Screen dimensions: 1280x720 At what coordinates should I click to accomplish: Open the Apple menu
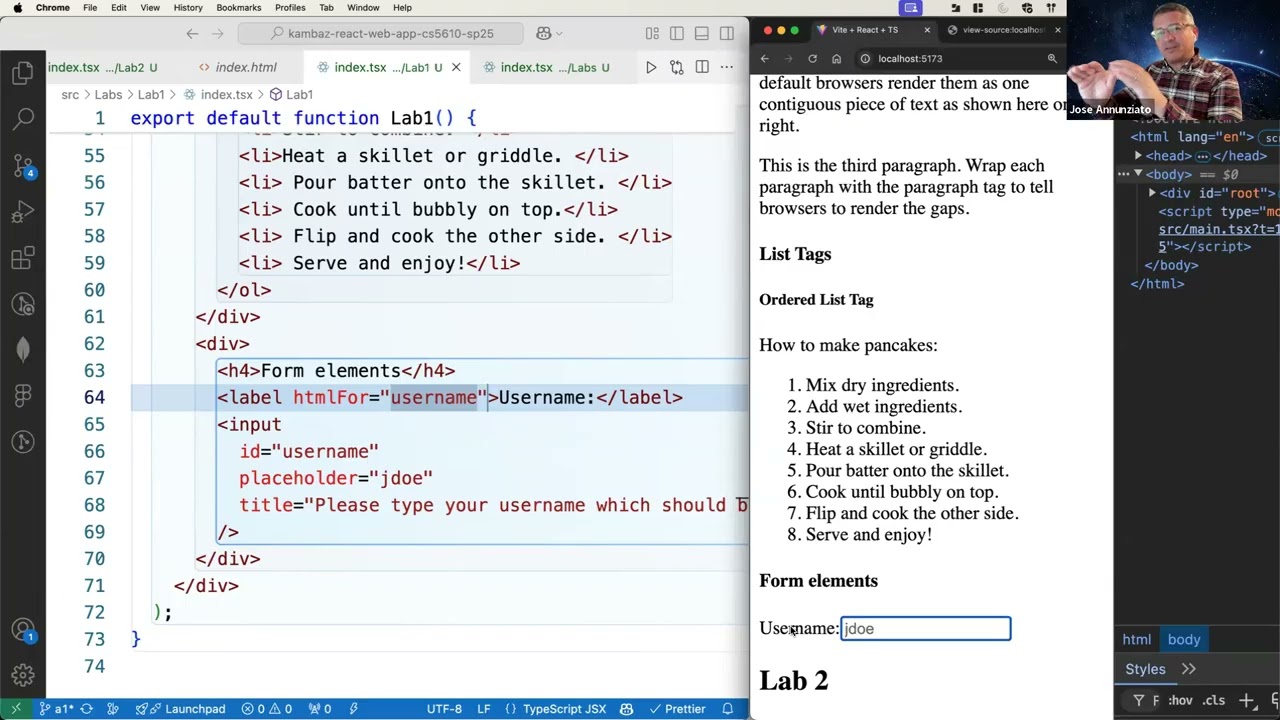17,8
